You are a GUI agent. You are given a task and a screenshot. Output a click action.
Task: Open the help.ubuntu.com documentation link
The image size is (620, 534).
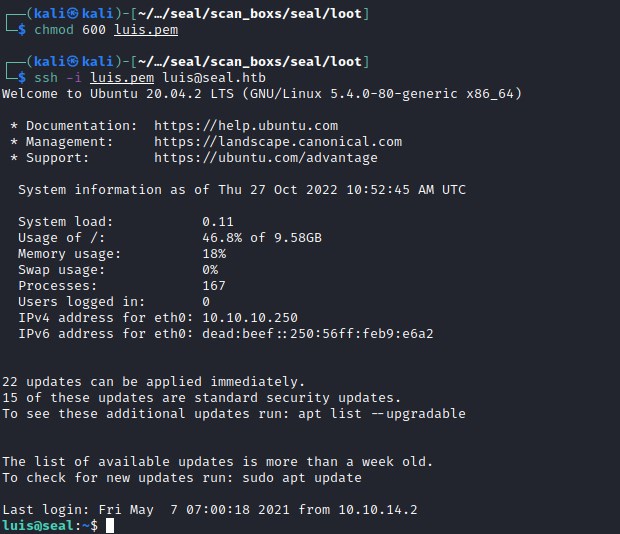(x=246, y=126)
